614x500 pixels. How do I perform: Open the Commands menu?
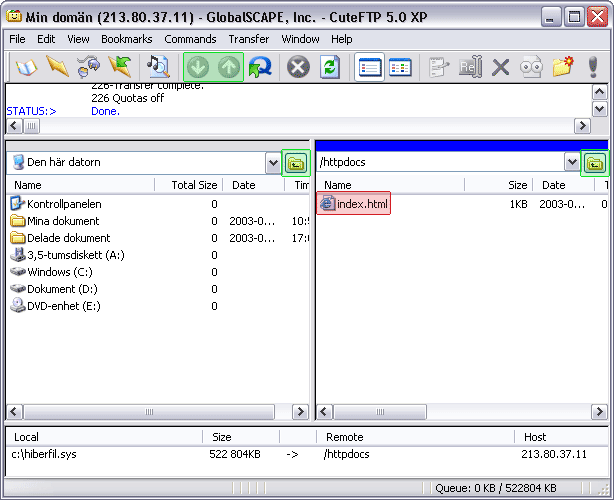190,39
